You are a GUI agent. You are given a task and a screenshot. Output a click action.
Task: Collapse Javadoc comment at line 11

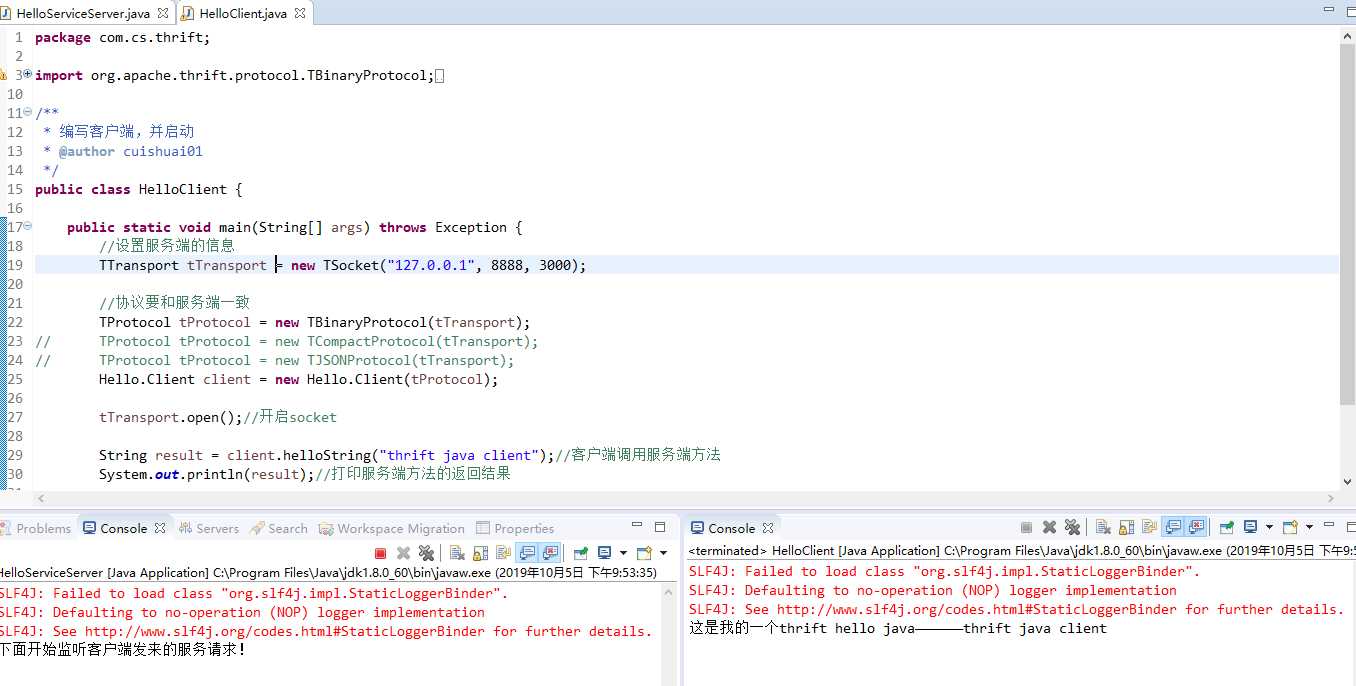[x=27, y=113]
